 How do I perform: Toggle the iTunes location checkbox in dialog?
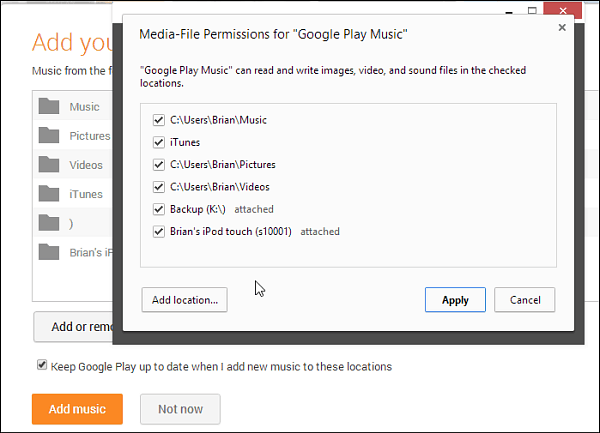pyautogui.click(x=159, y=142)
